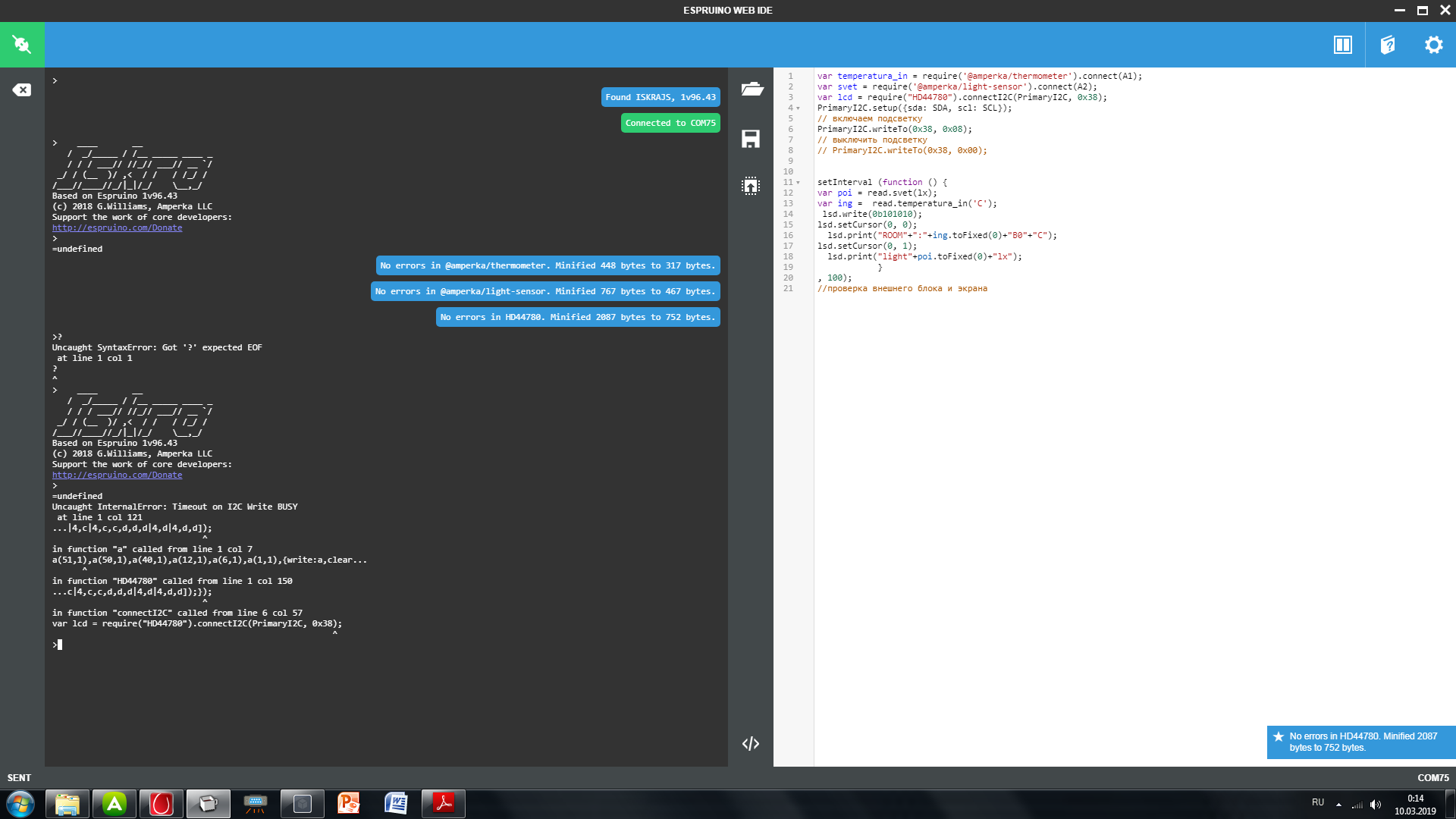The height and width of the screenshot is (819, 1456).
Task: Click the second espruino.com/Donate link
Action: 117,475
